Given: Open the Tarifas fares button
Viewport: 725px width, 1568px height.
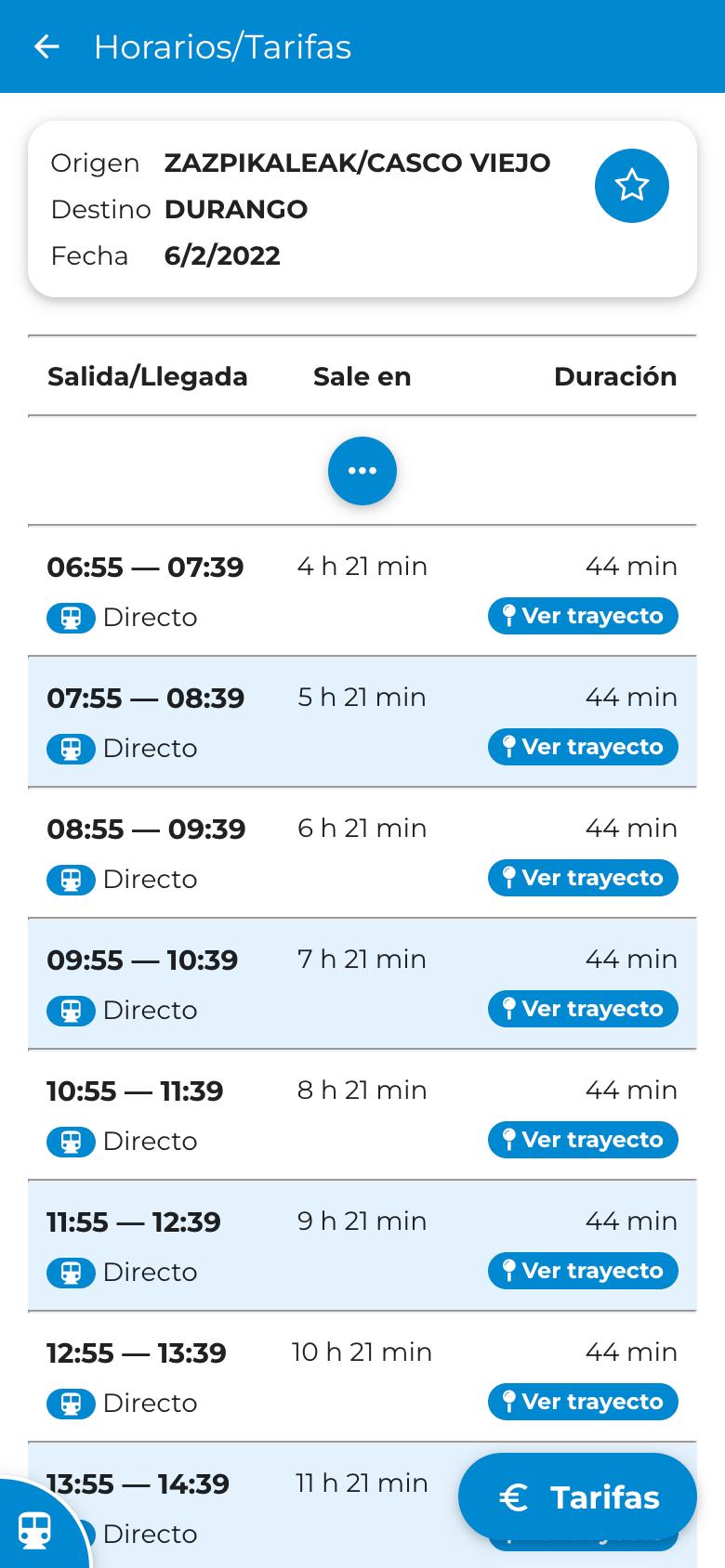Looking at the screenshot, I should [577, 1497].
